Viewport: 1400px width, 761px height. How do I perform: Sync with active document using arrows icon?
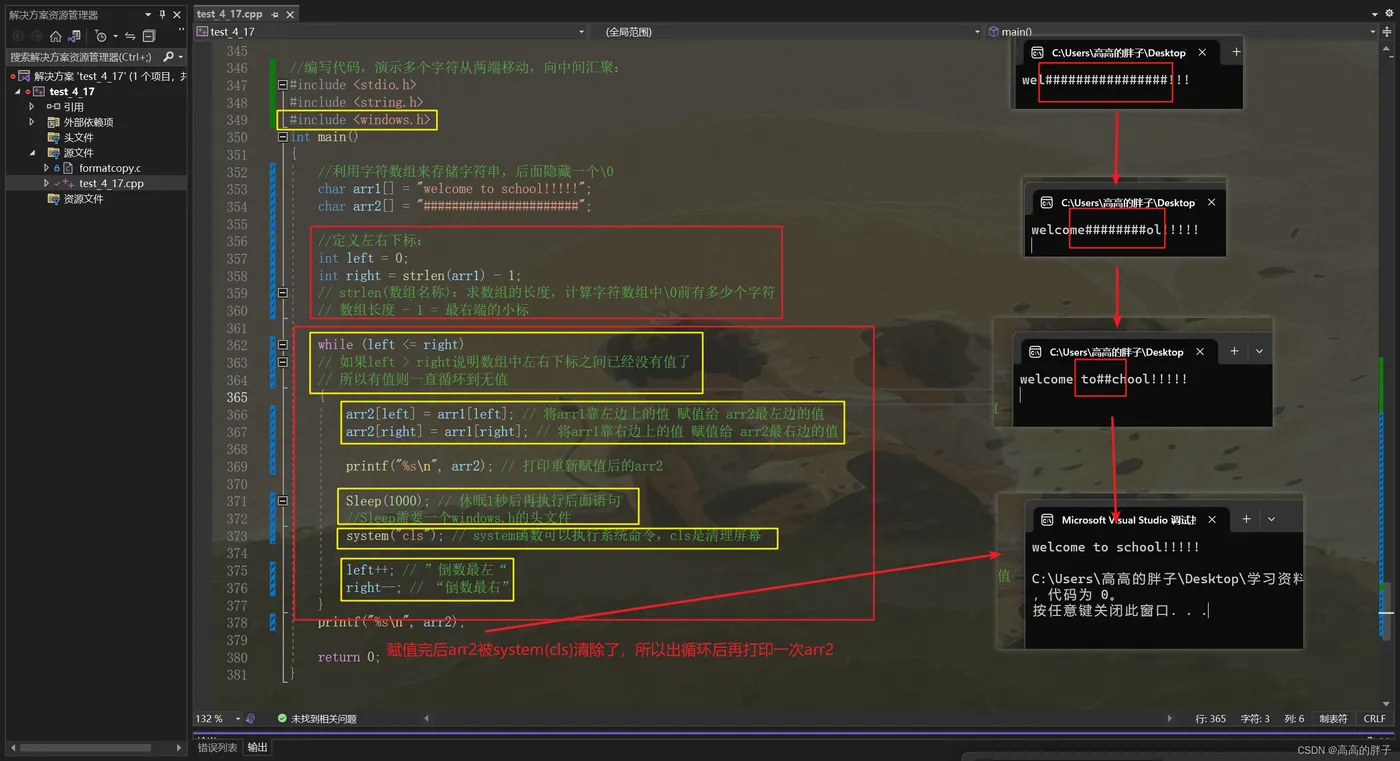pyautogui.click(x=130, y=36)
